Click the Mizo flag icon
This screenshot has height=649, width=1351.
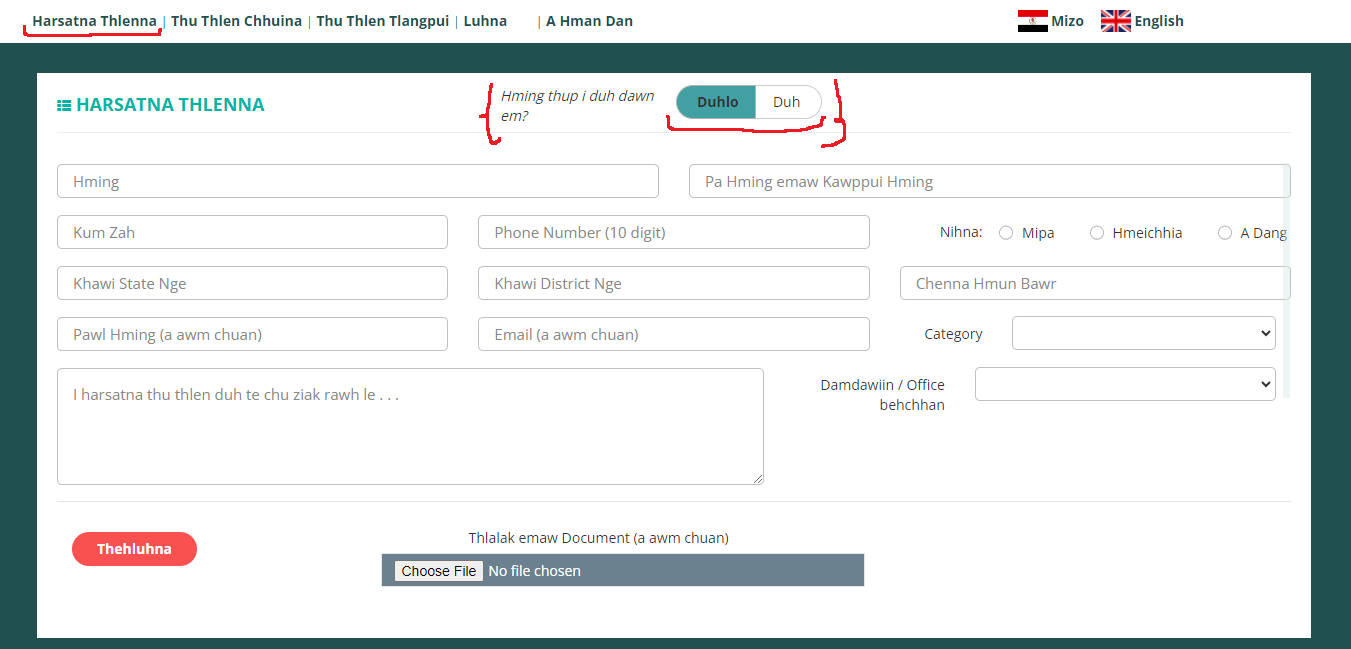(1032, 21)
